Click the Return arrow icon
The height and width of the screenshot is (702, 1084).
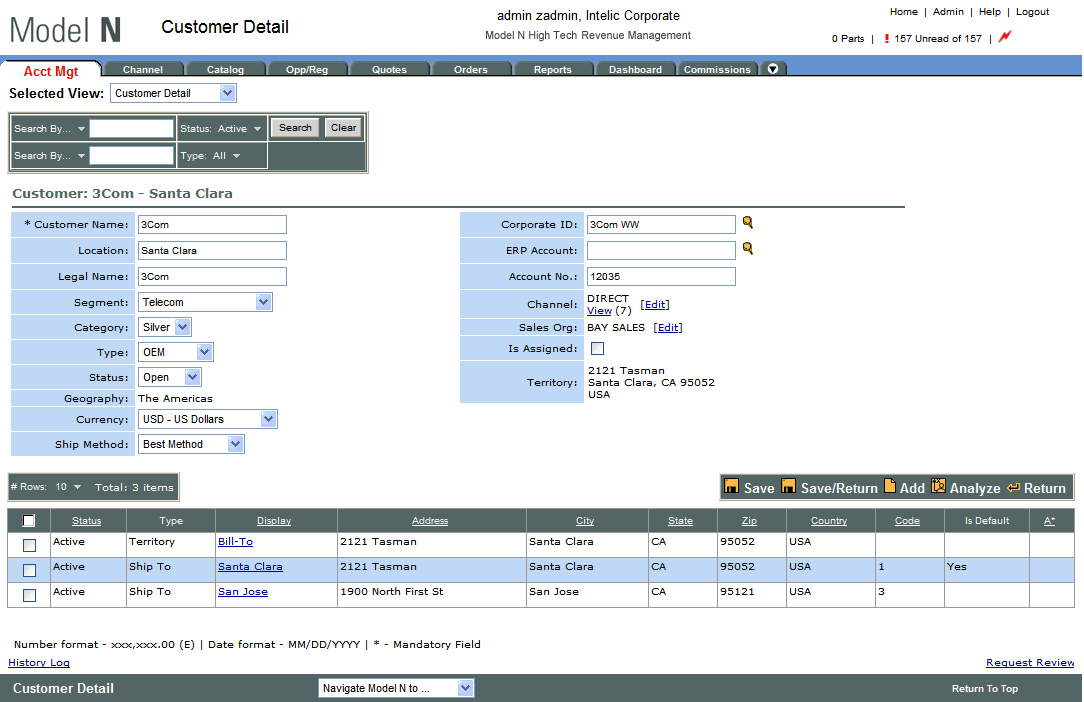pos(1013,488)
